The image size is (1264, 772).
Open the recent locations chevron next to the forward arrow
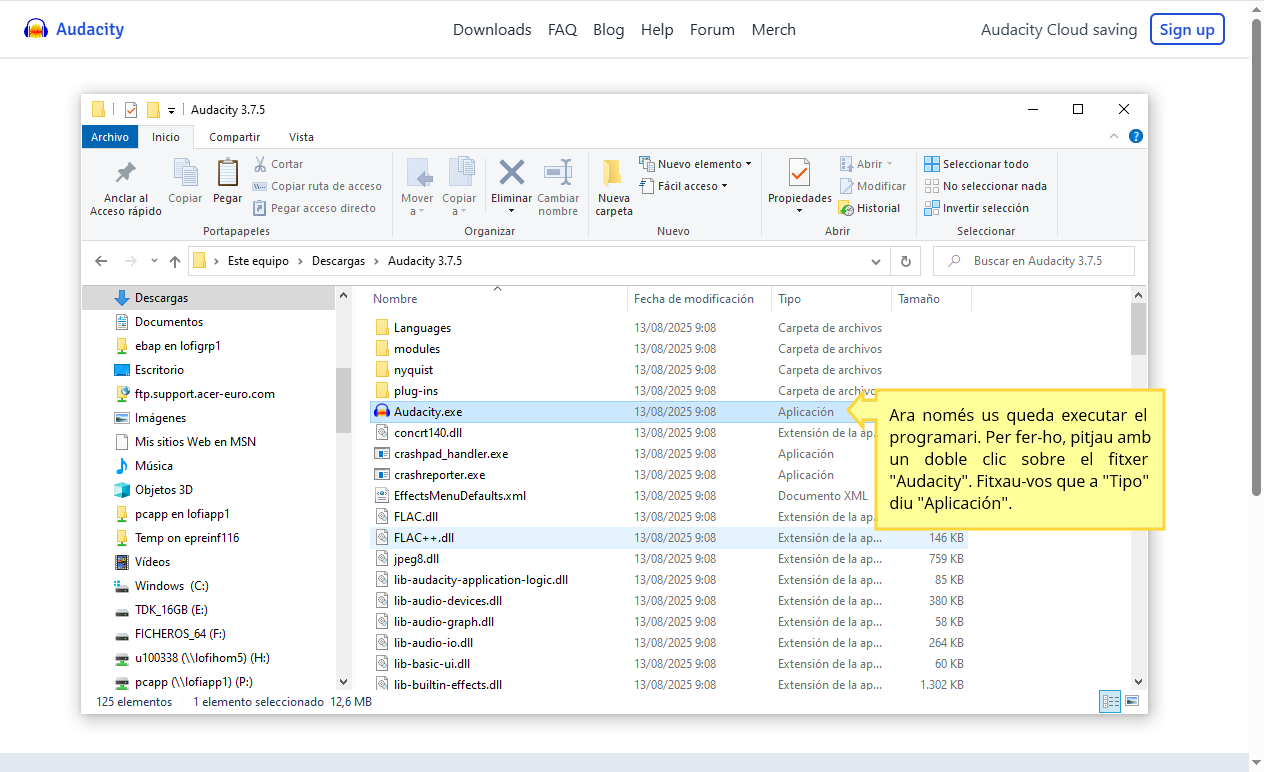click(x=154, y=261)
